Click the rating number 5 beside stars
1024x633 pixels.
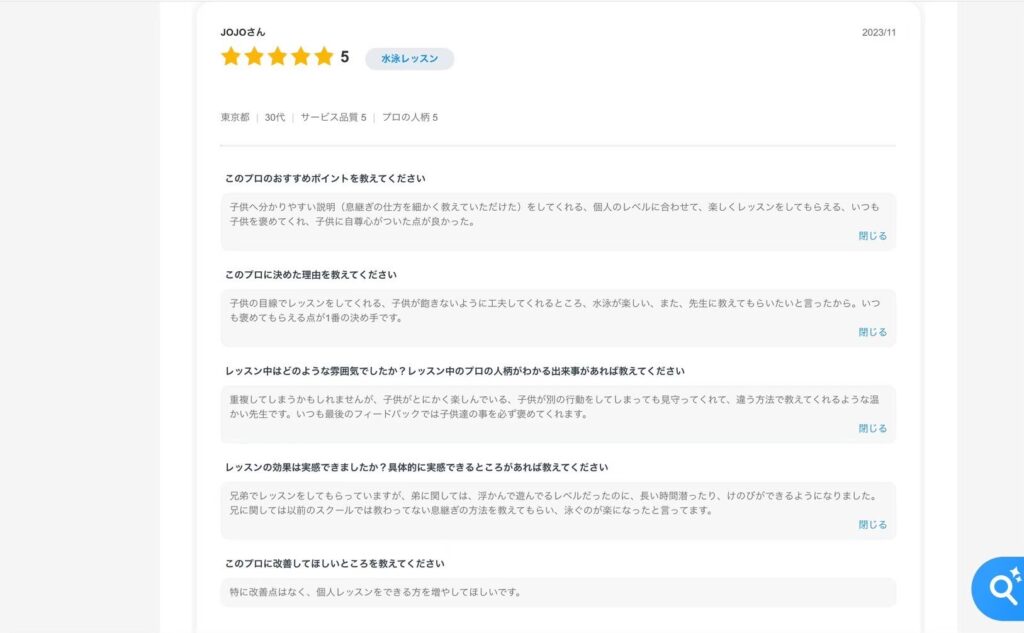coord(345,57)
